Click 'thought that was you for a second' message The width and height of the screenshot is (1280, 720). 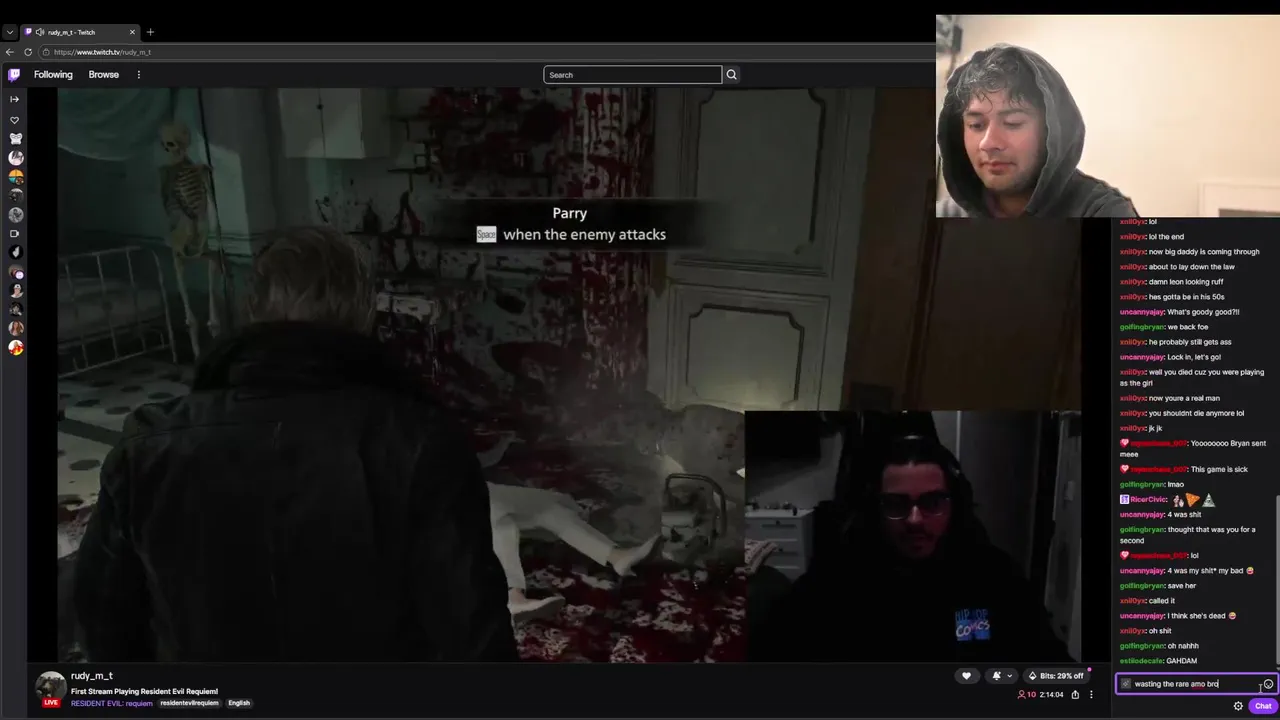click(1188, 535)
